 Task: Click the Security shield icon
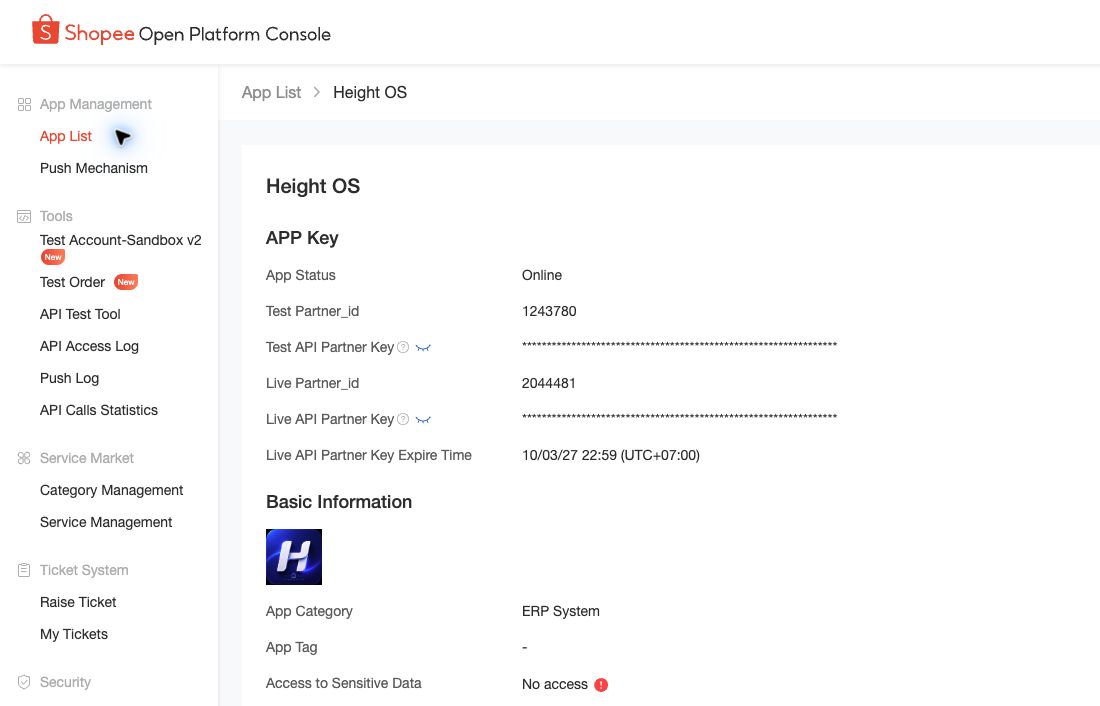24,682
